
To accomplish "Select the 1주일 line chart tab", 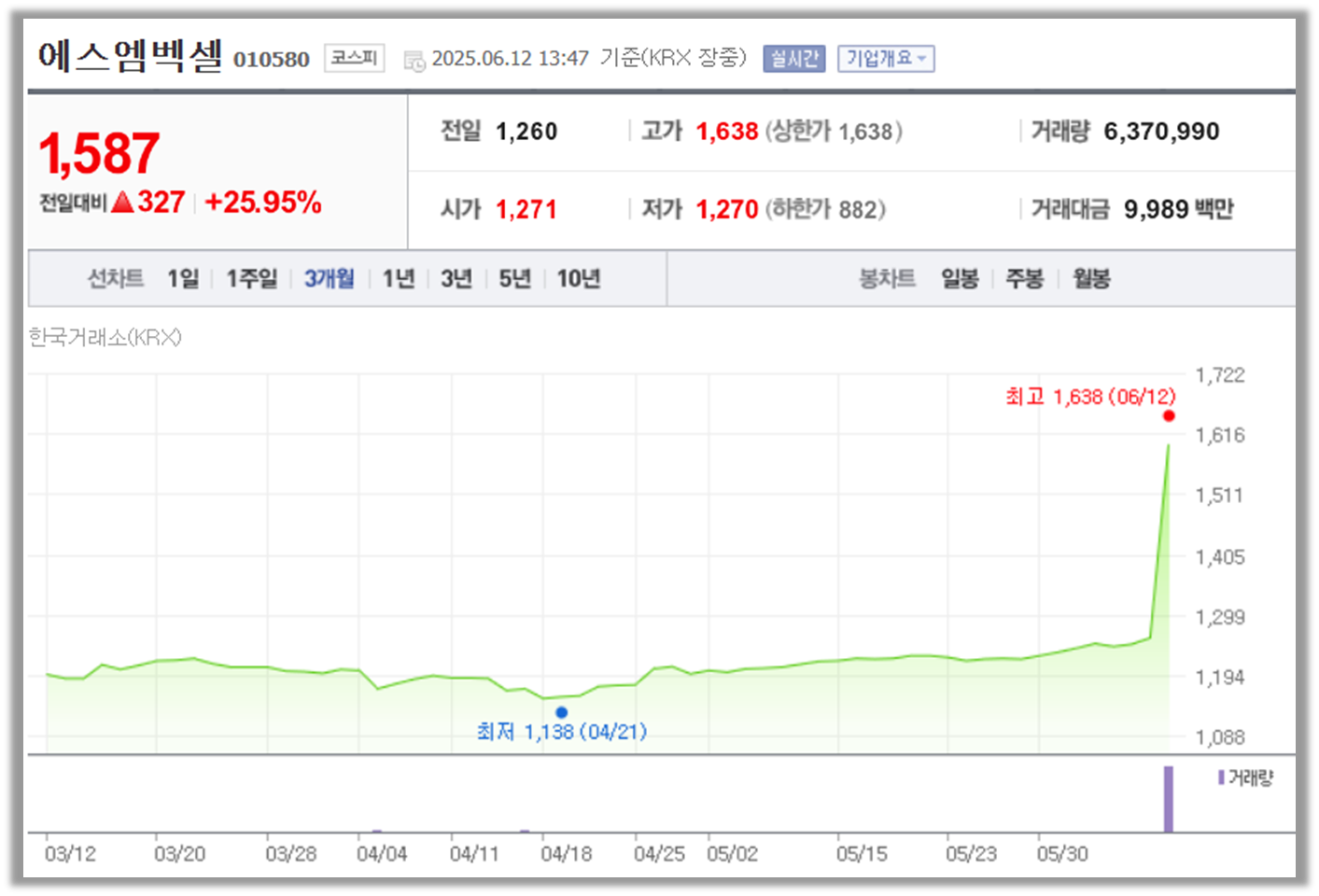I will click(252, 278).
